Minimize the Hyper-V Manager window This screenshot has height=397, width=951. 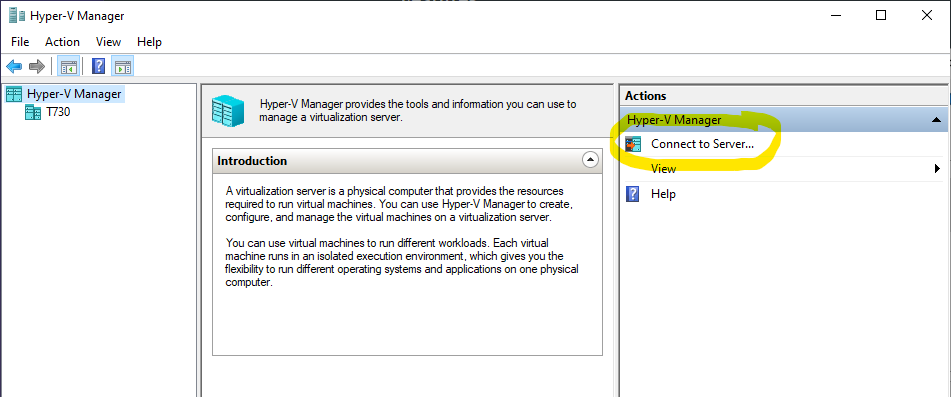(x=835, y=16)
